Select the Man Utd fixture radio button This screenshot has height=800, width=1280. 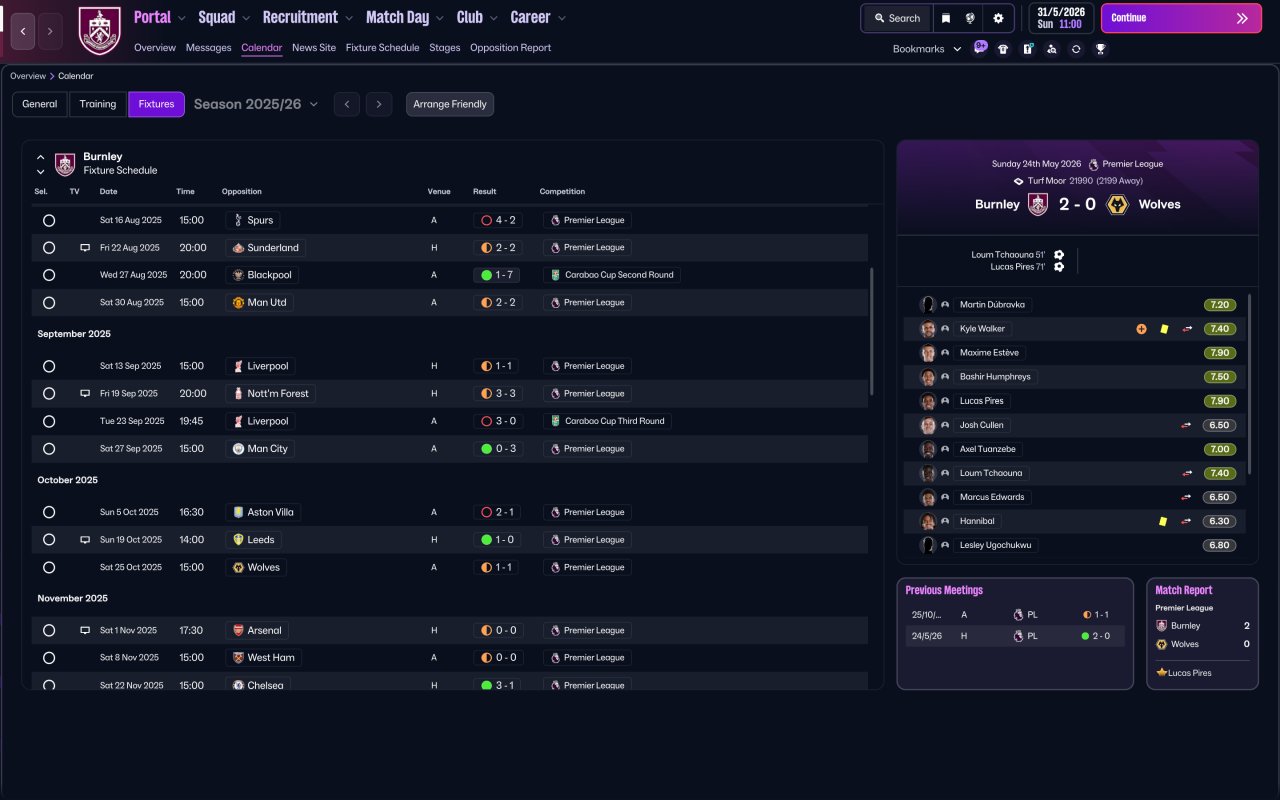click(x=49, y=303)
